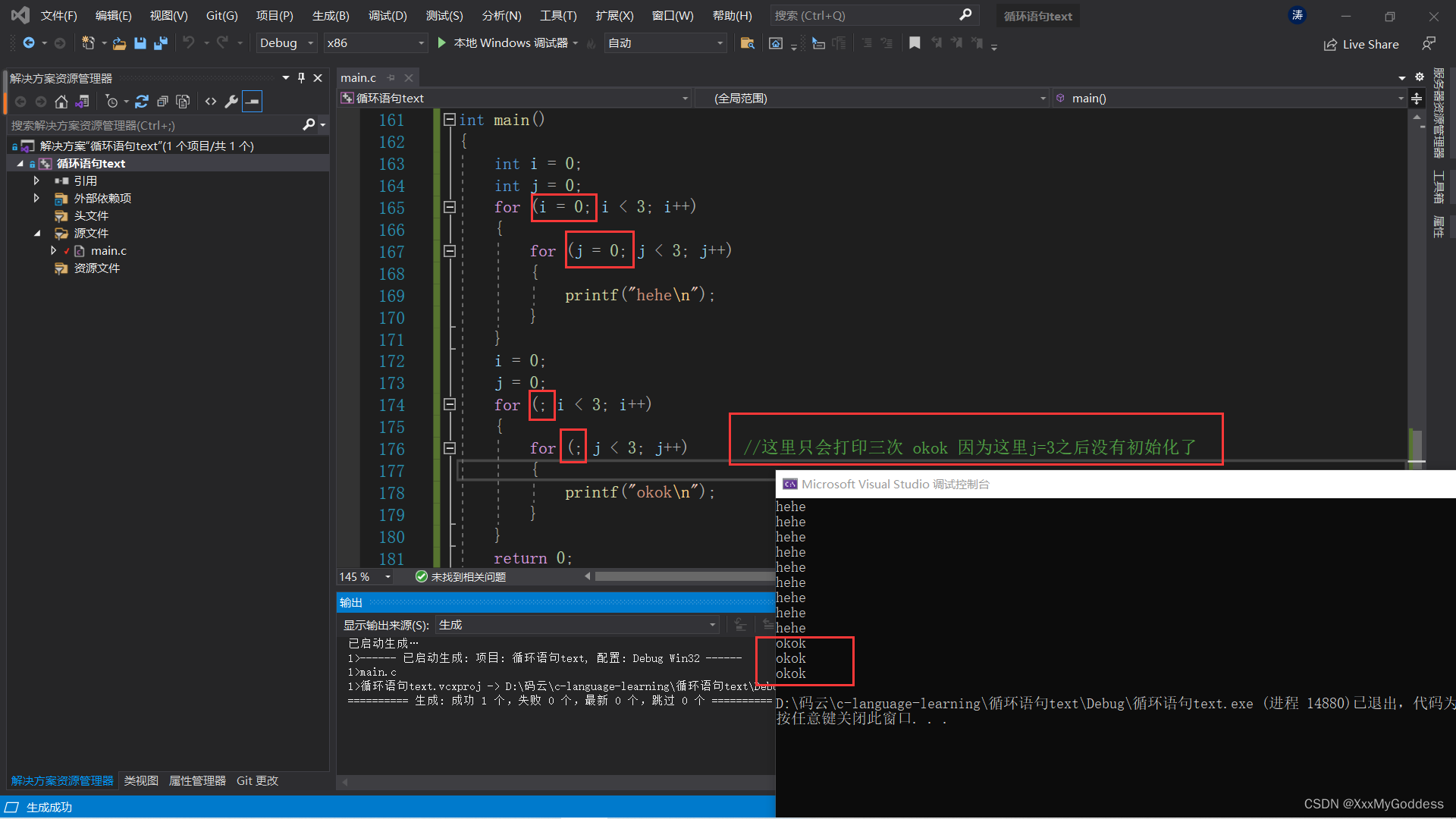This screenshot has height=819, width=1456.
Task: Collapse the for loop fold at line 174
Action: coord(450,404)
